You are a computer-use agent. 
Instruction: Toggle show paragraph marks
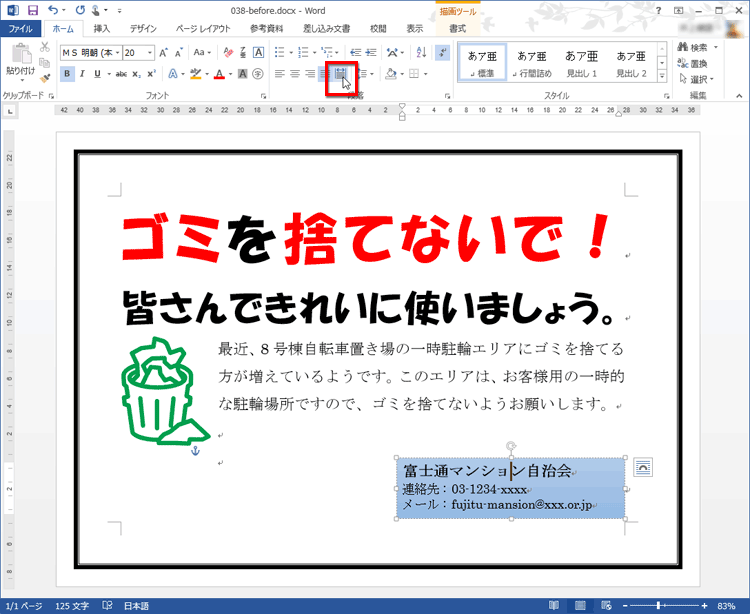[442, 52]
